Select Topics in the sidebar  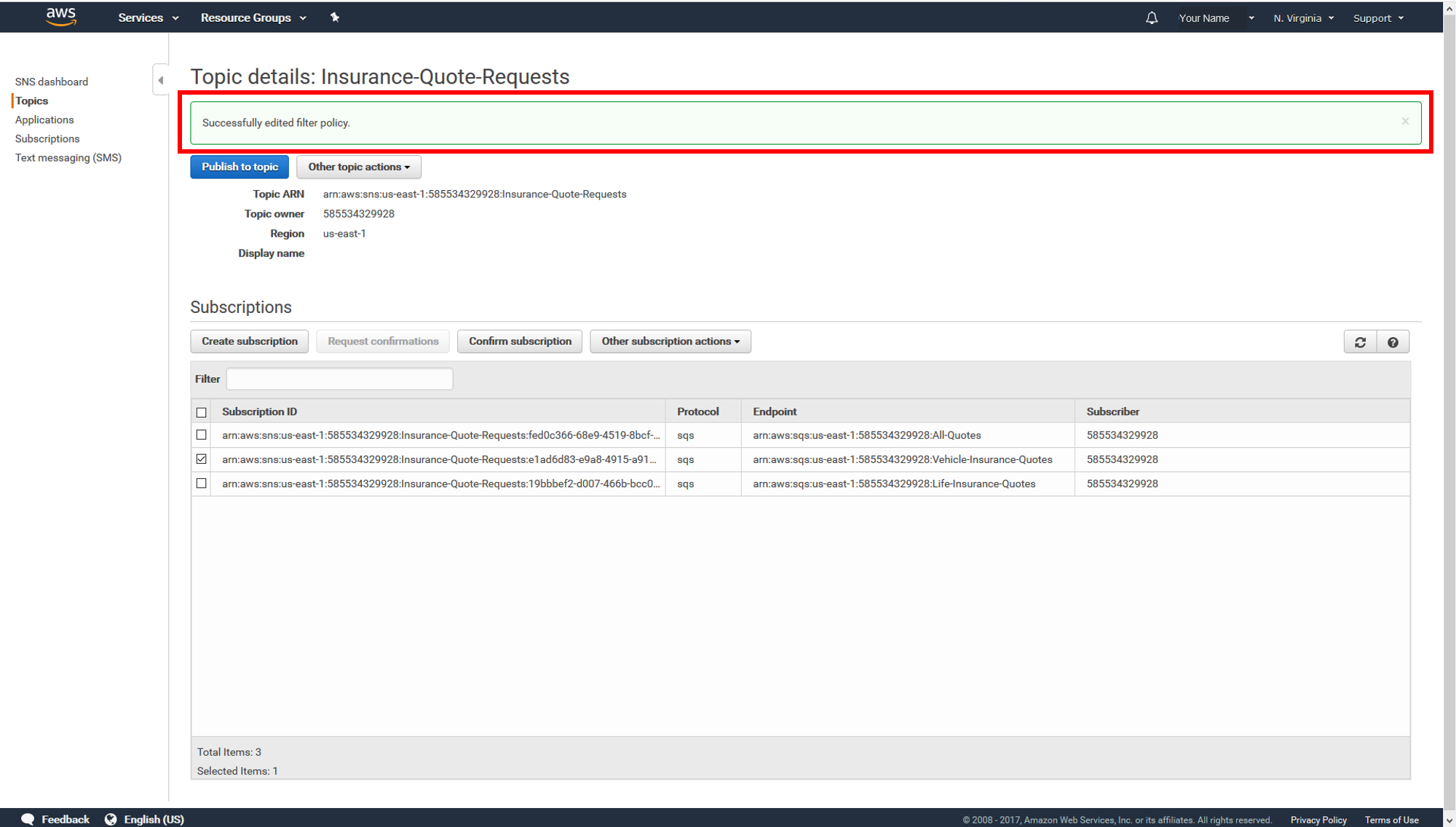click(x=32, y=100)
